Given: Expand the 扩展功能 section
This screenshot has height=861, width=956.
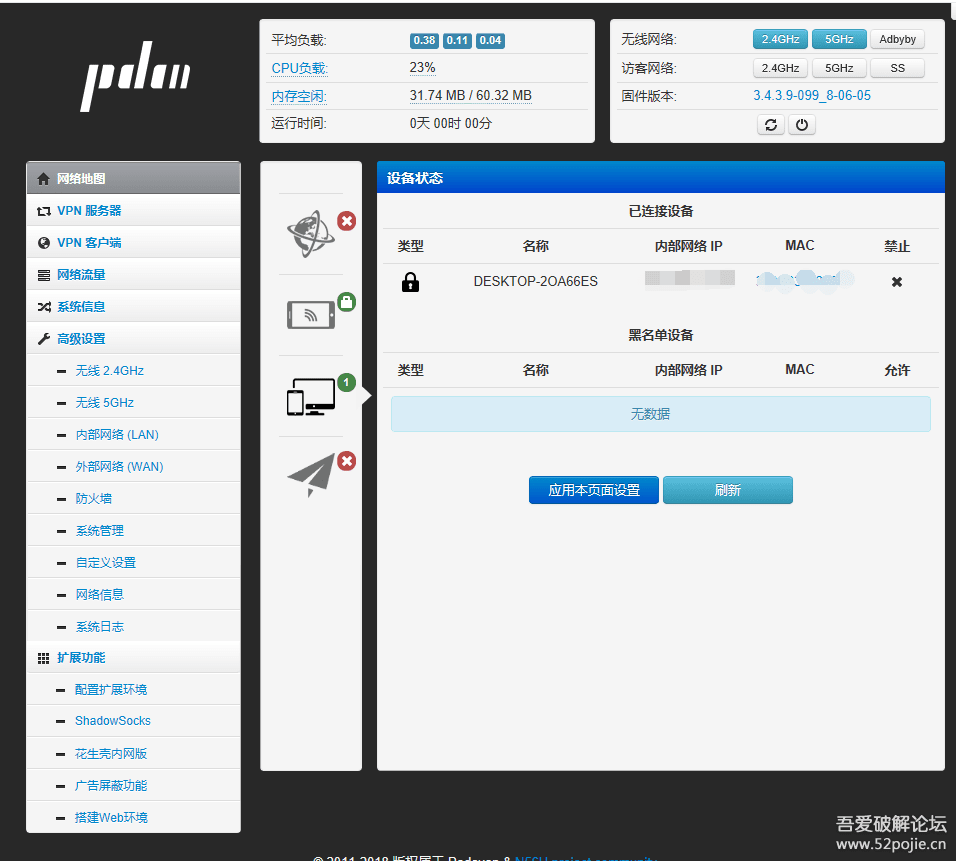Looking at the screenshot, I should pos(81,658).
